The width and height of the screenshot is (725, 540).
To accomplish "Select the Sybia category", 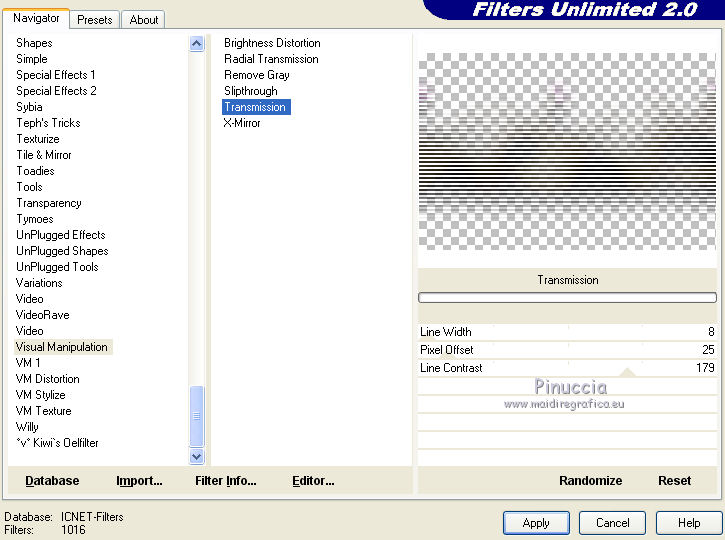I will (29, 107).
